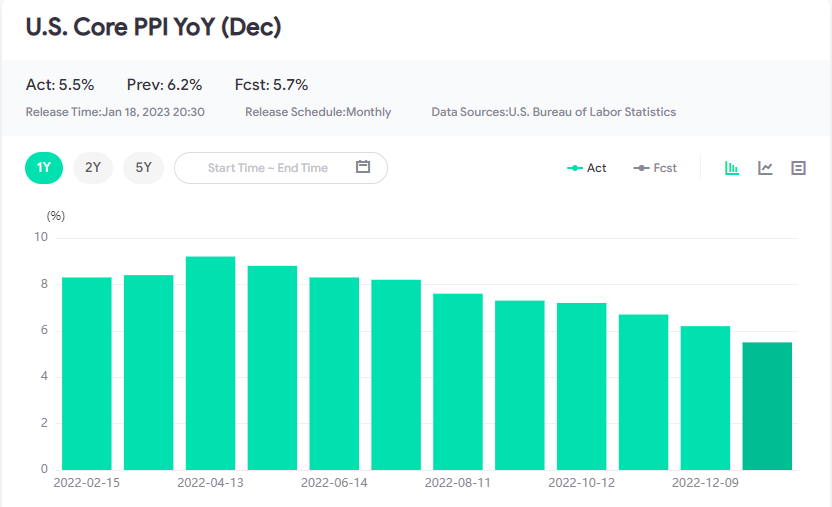Click the highlighted dark green latest bar

(x=767, y=406)
